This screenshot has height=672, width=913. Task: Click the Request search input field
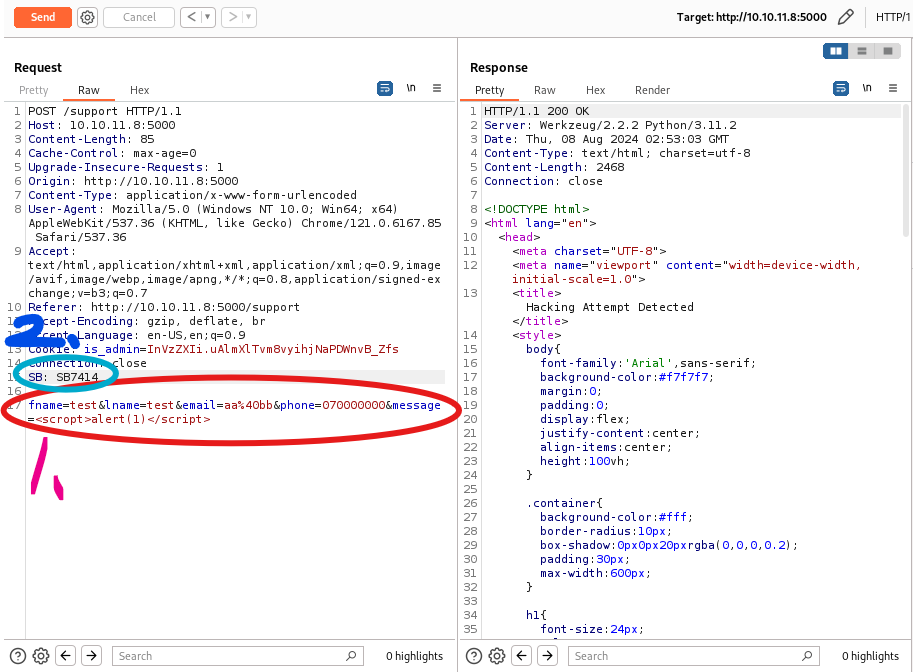coord(238,656)
